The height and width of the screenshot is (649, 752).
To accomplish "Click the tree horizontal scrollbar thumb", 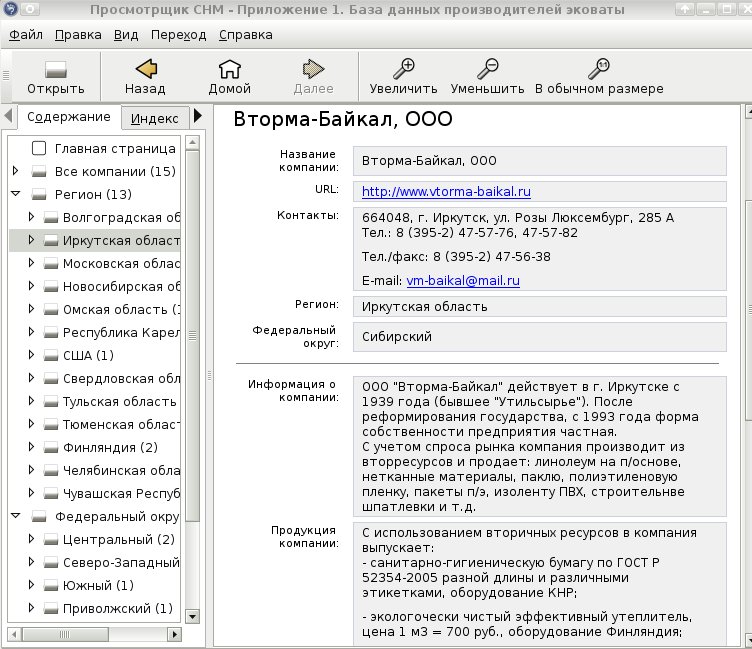I will pos(65,635).
